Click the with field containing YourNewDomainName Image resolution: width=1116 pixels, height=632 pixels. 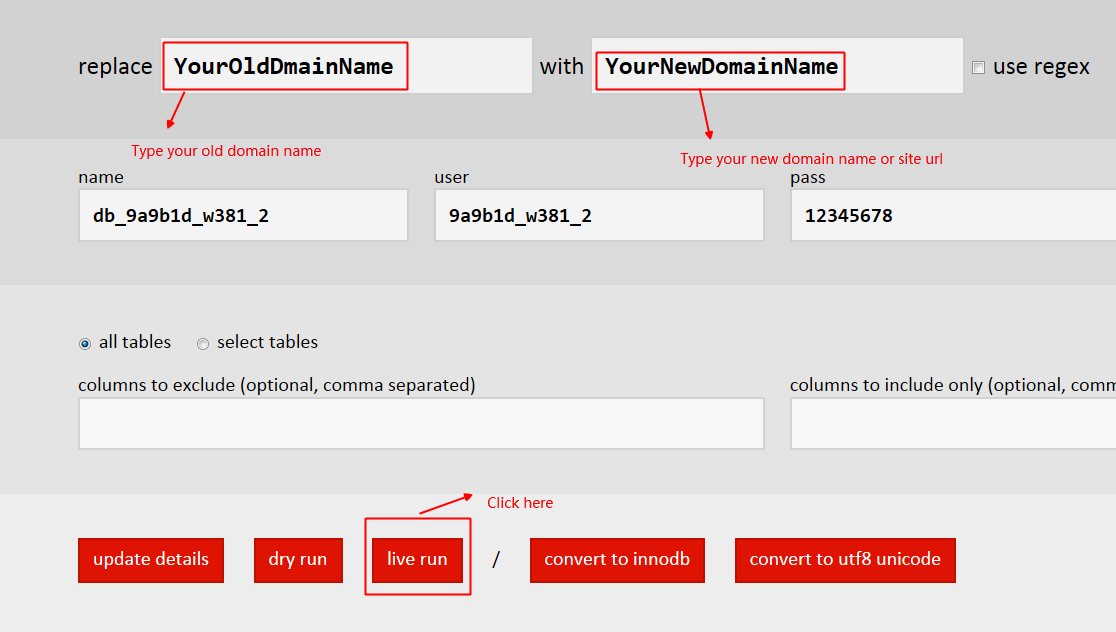tap(776, 67)
